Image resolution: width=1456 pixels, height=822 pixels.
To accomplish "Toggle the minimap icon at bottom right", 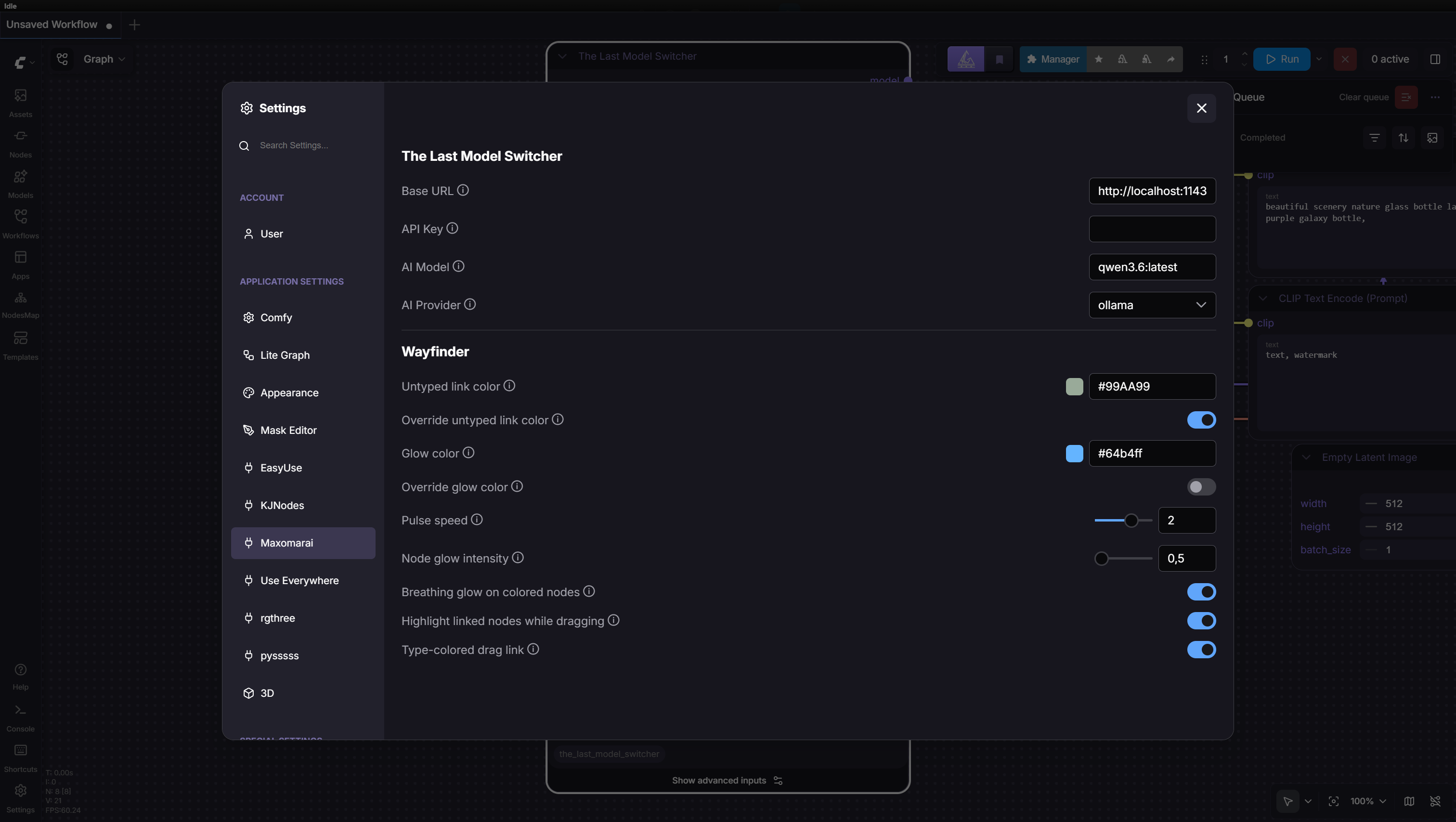I will (1409, 801).
